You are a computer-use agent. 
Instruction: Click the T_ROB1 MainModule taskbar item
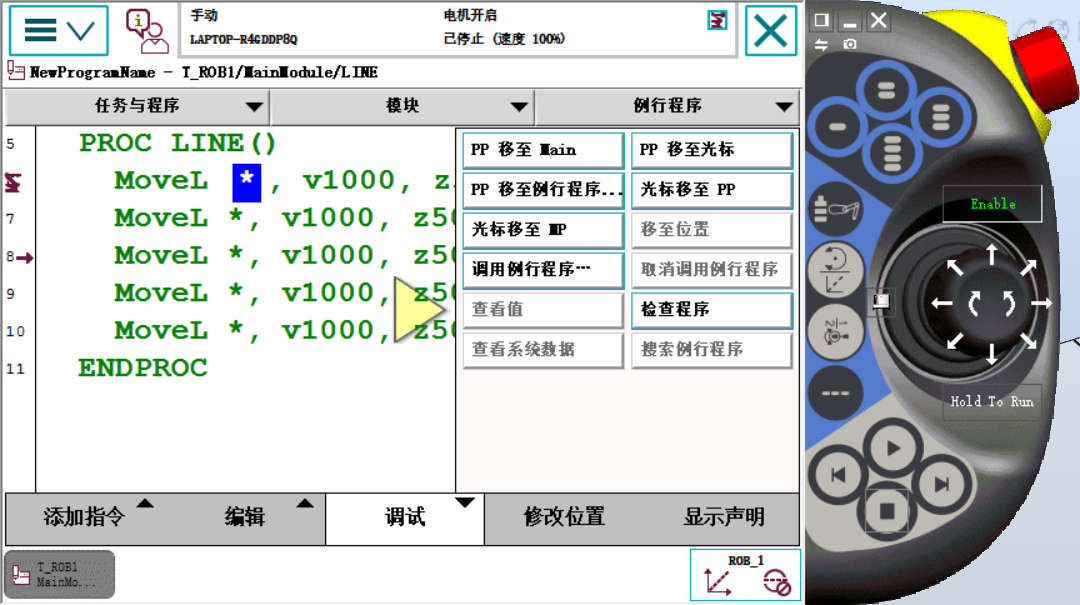coord(58,574)
